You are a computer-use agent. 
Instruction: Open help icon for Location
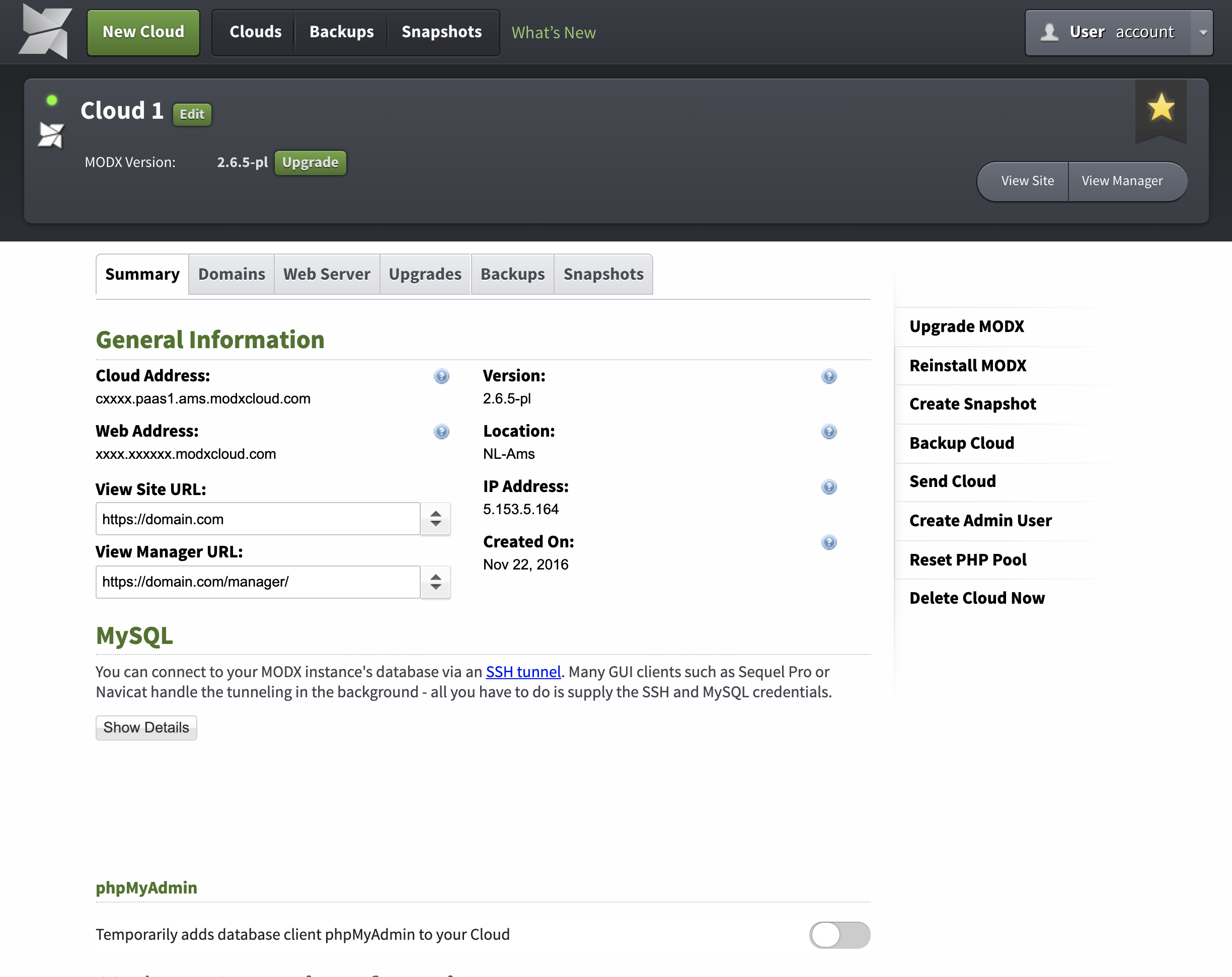(x=828, y=432)
